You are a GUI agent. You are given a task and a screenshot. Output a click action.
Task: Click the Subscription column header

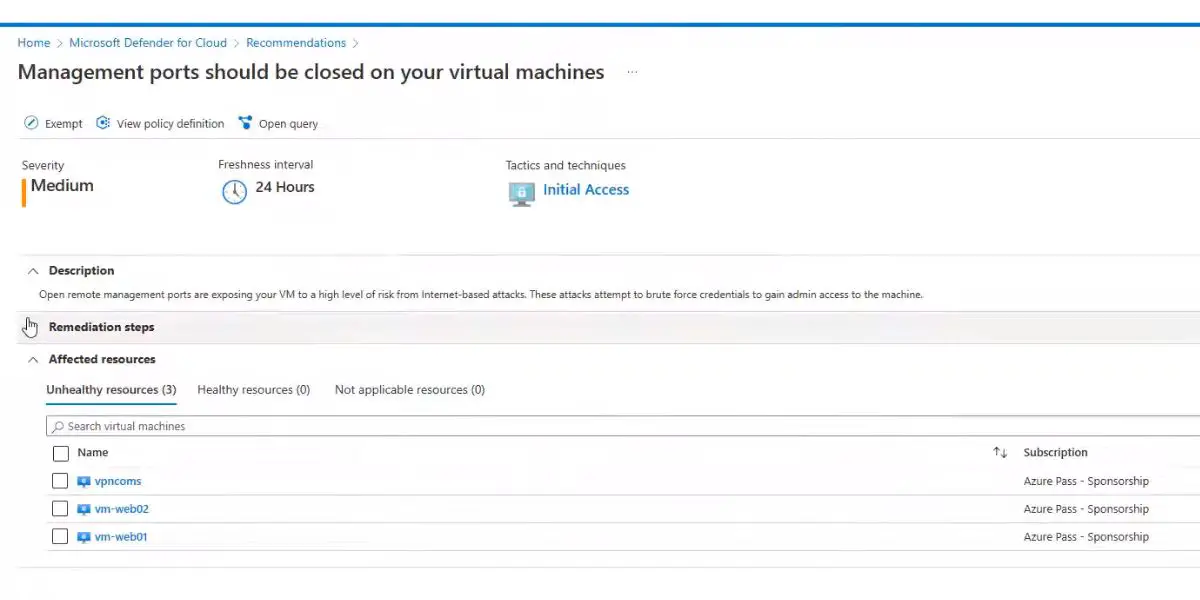[x=1055, y=452]
